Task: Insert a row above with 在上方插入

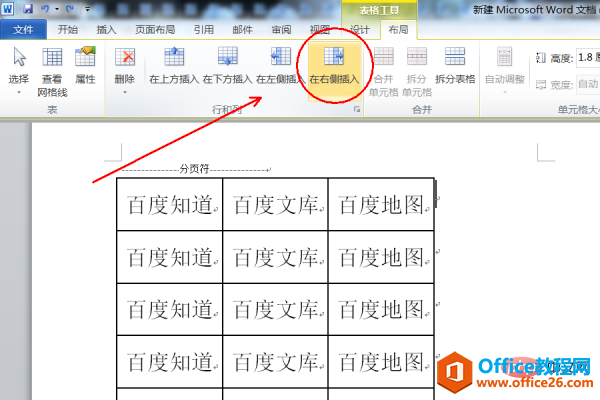Action: [x=174, y=65]
